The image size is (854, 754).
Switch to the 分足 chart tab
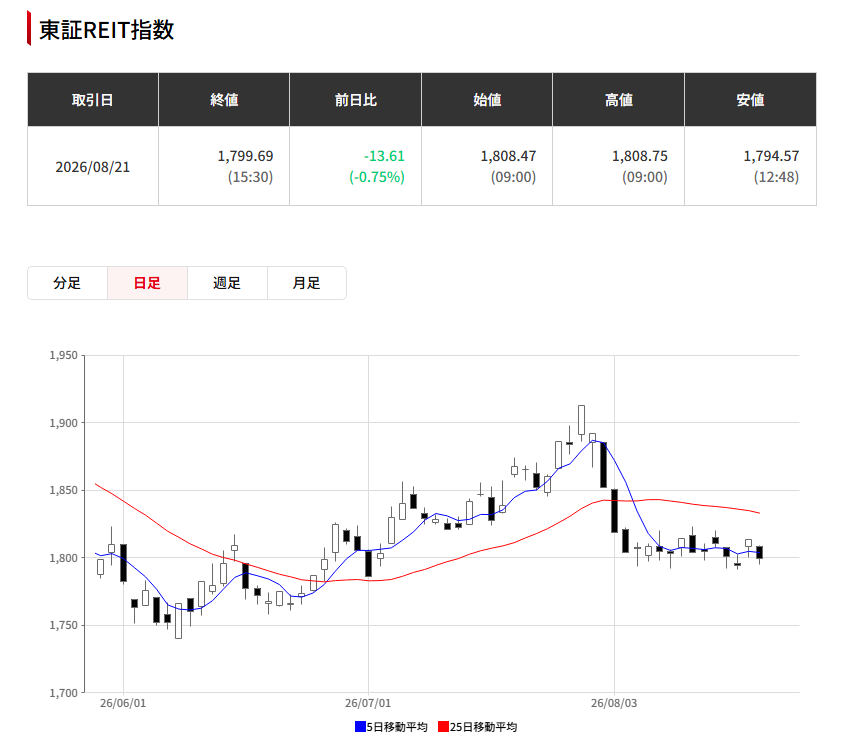[67, 283]
